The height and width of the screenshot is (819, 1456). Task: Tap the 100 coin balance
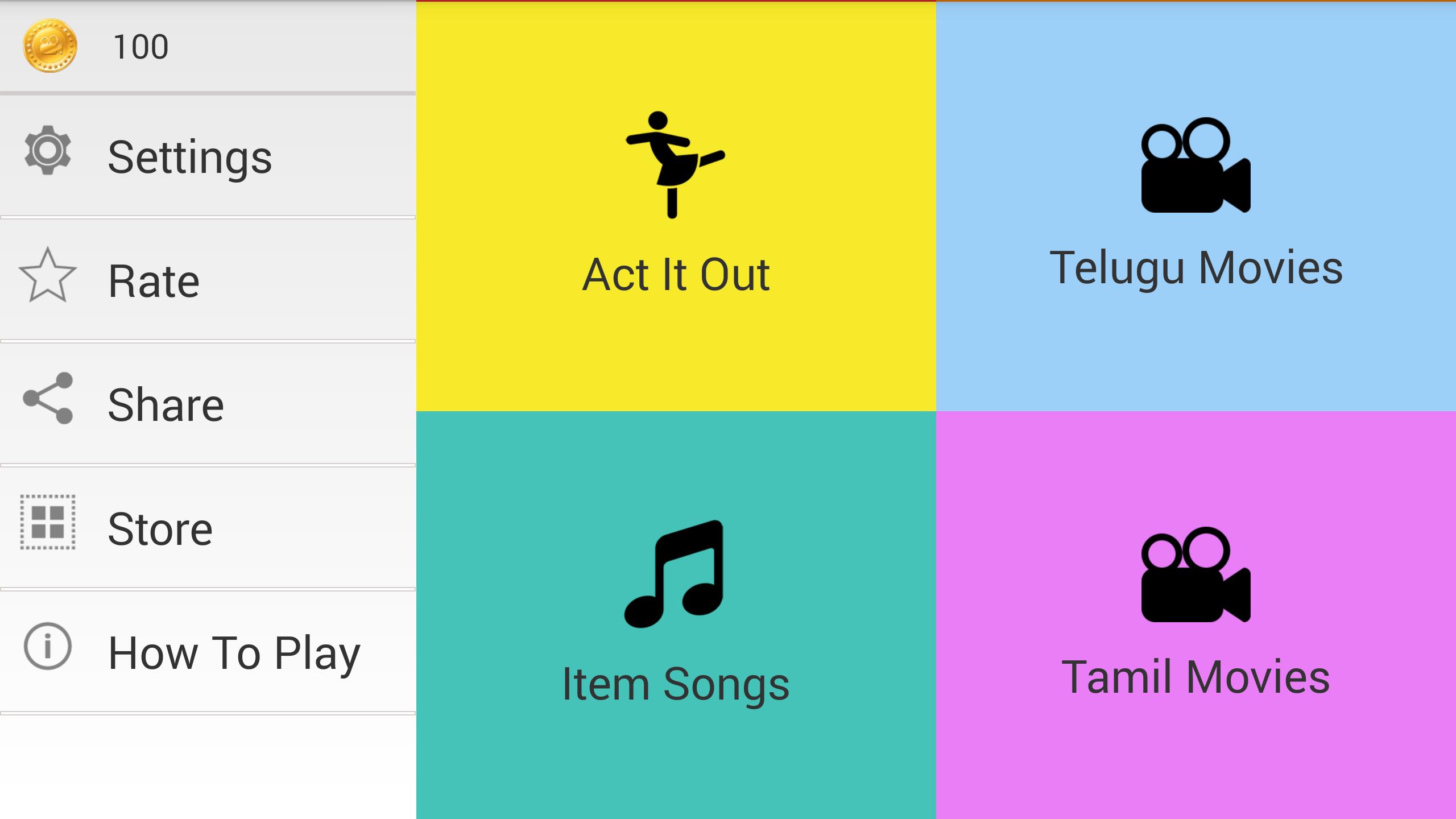[141, 47]
